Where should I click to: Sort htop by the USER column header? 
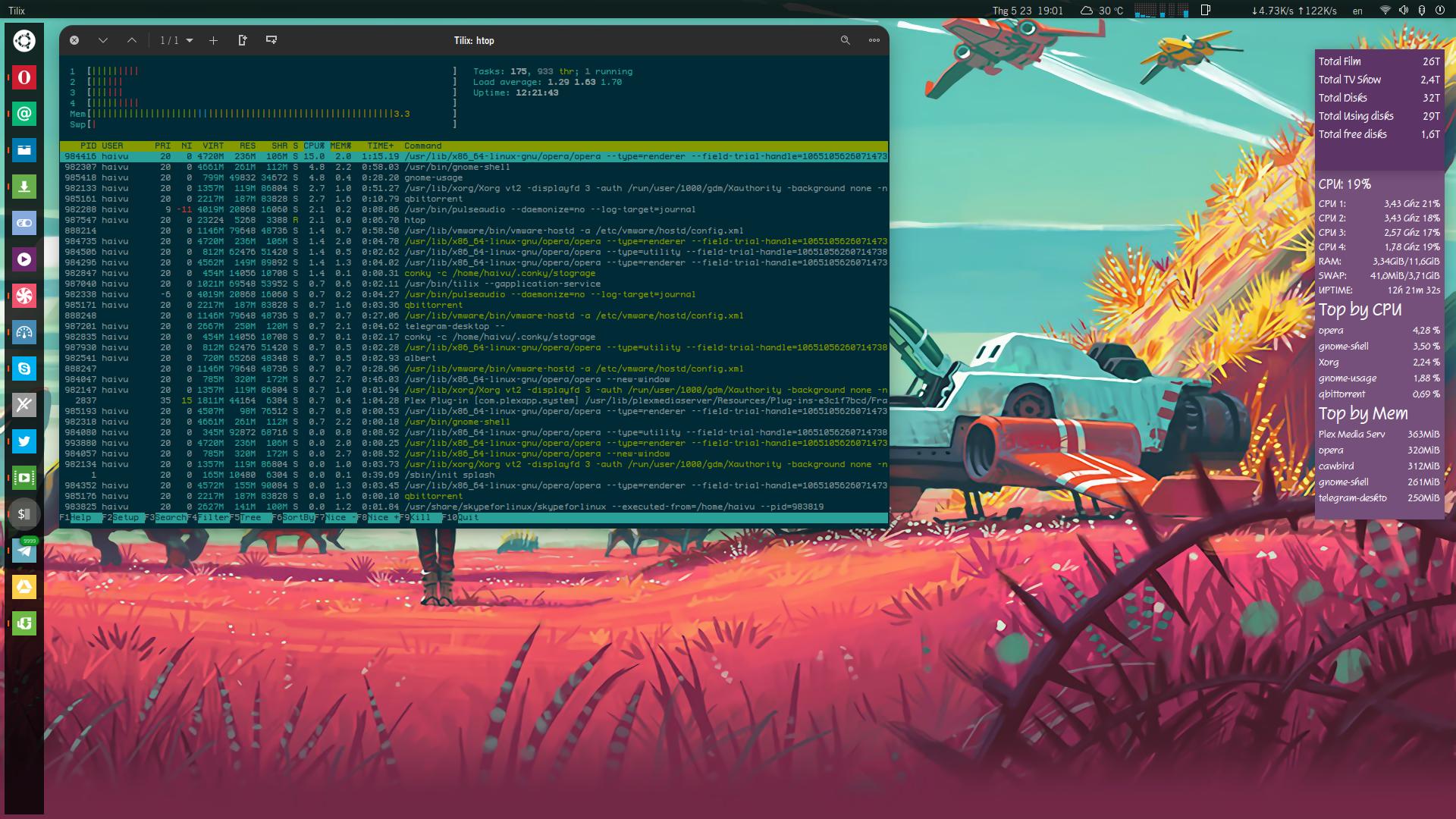[x=112, y=146]
